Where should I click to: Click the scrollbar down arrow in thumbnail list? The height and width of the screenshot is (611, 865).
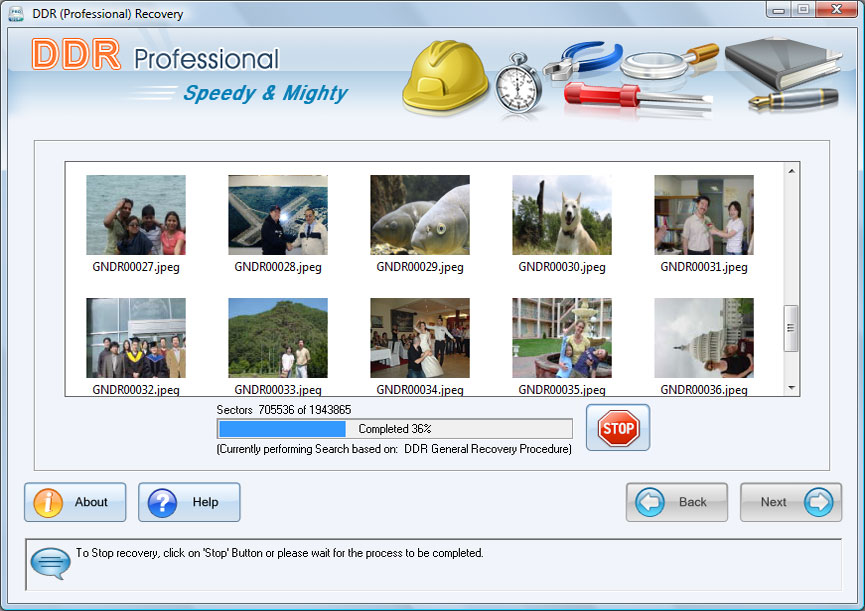pos(791,388)
